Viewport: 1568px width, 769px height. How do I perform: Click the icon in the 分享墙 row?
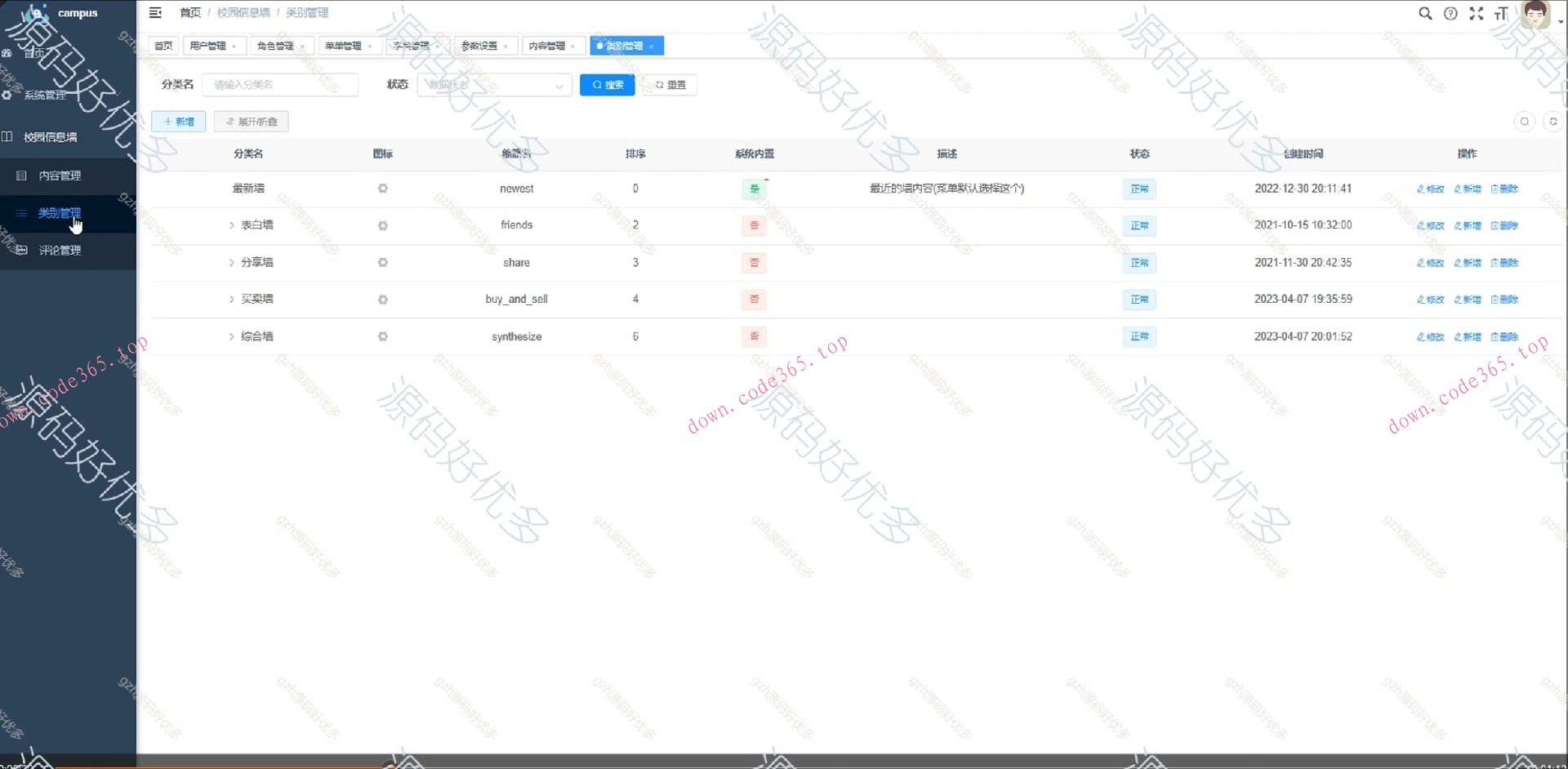(x=382, y=263)
